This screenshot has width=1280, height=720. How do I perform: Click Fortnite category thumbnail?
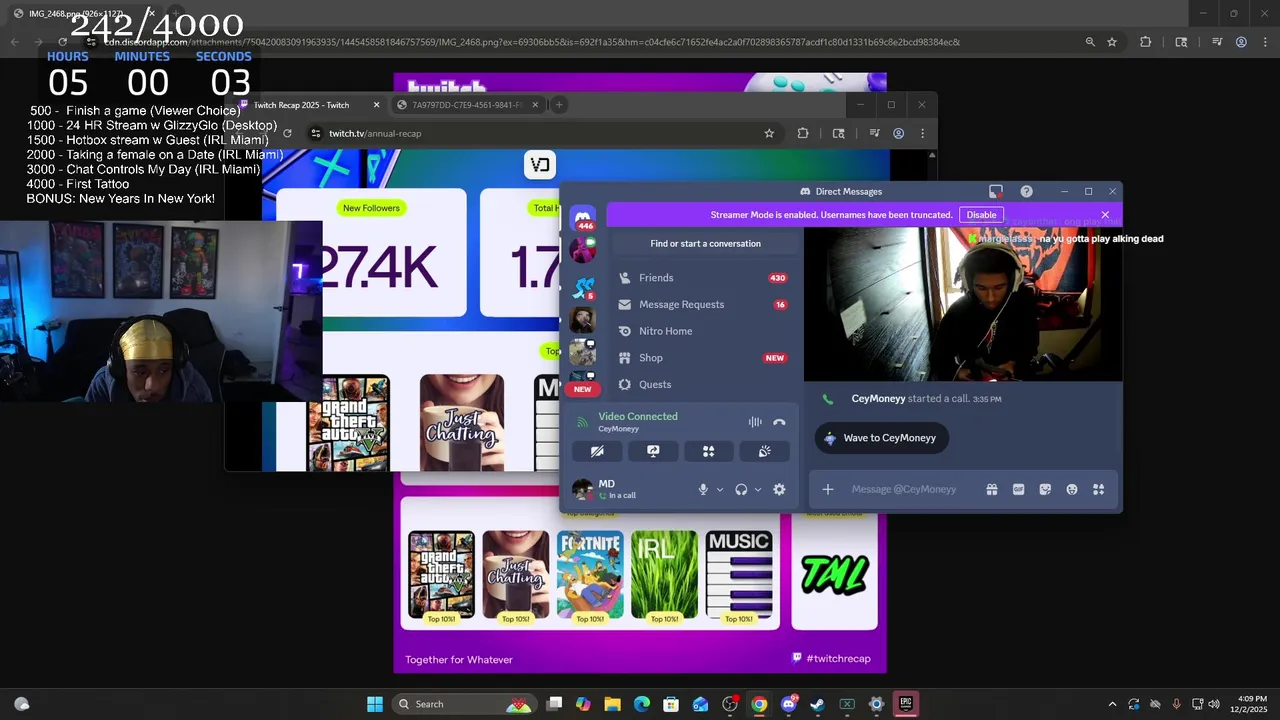tap(590, 575)
